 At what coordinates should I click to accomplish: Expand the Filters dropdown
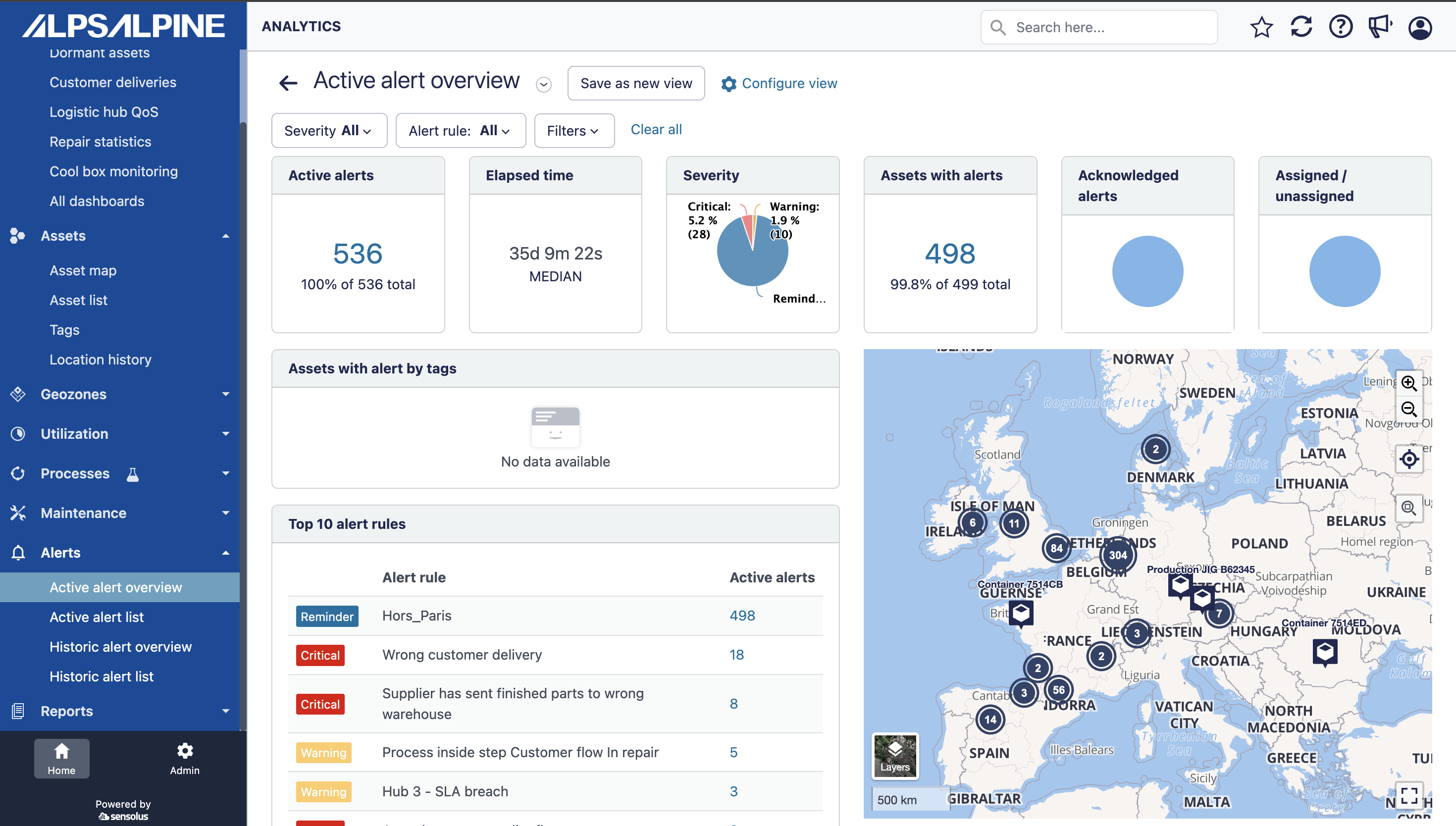click(573, 130)
